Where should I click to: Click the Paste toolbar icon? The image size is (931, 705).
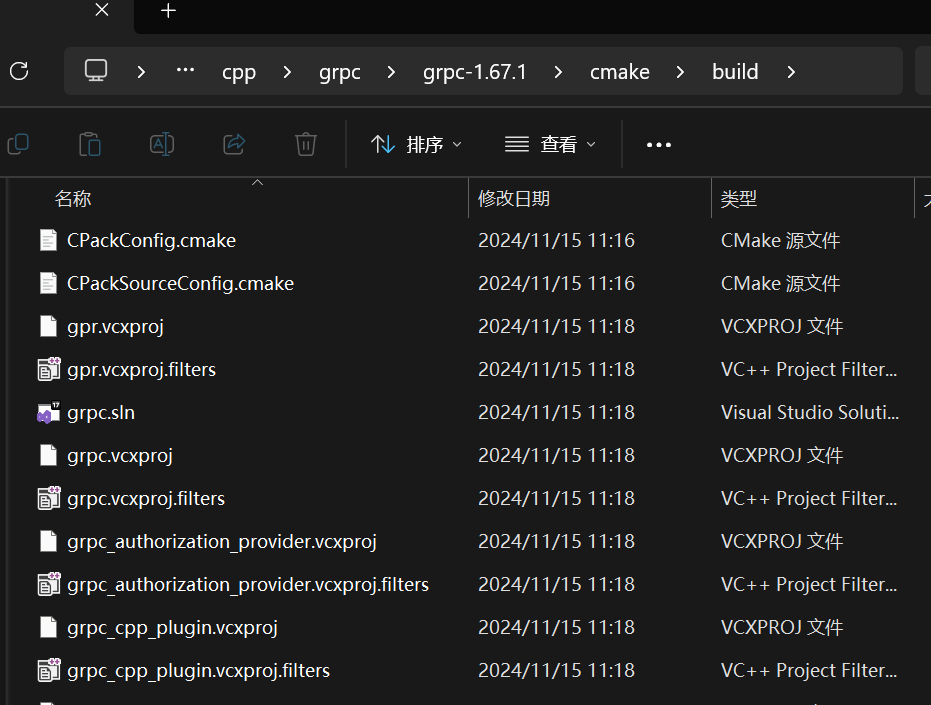pos(90,144)
